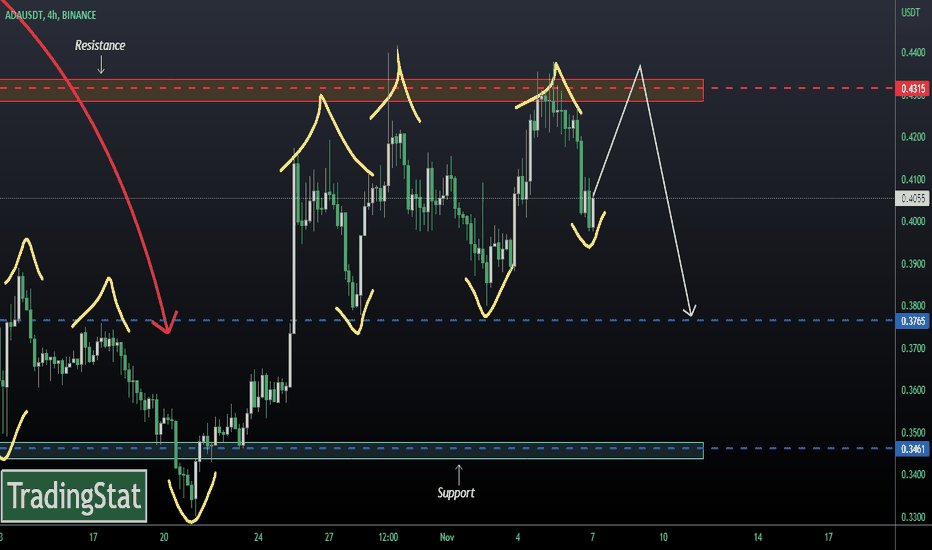This screenshot has width=932, height=550.
Task: Click the 0.4200 price axis value
Action: pos(913,137)
